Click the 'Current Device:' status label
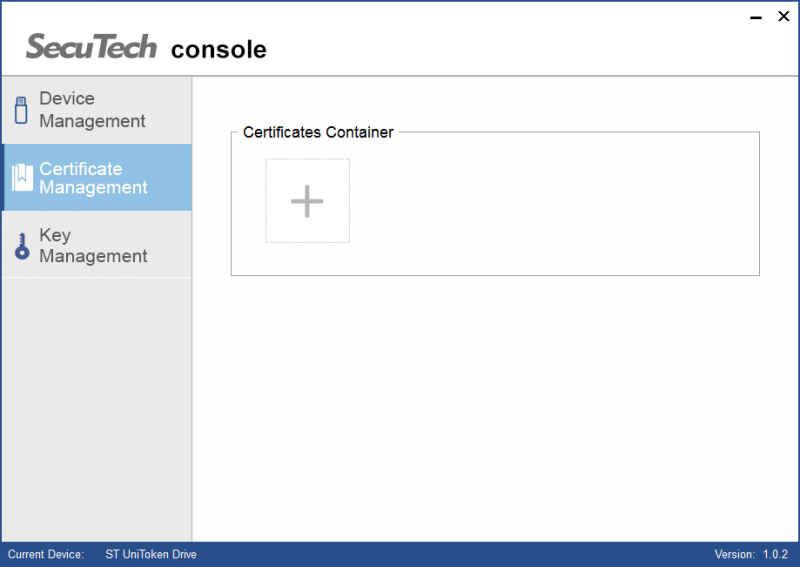 pos(46,554)
